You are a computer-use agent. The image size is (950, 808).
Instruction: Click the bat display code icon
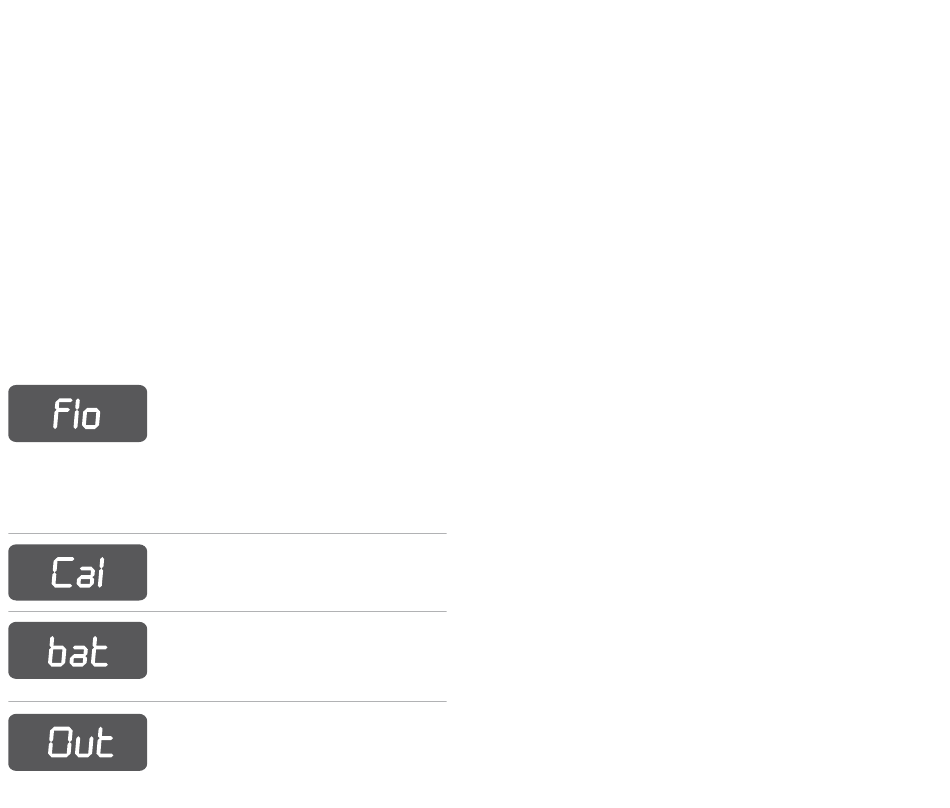[78, 650]
